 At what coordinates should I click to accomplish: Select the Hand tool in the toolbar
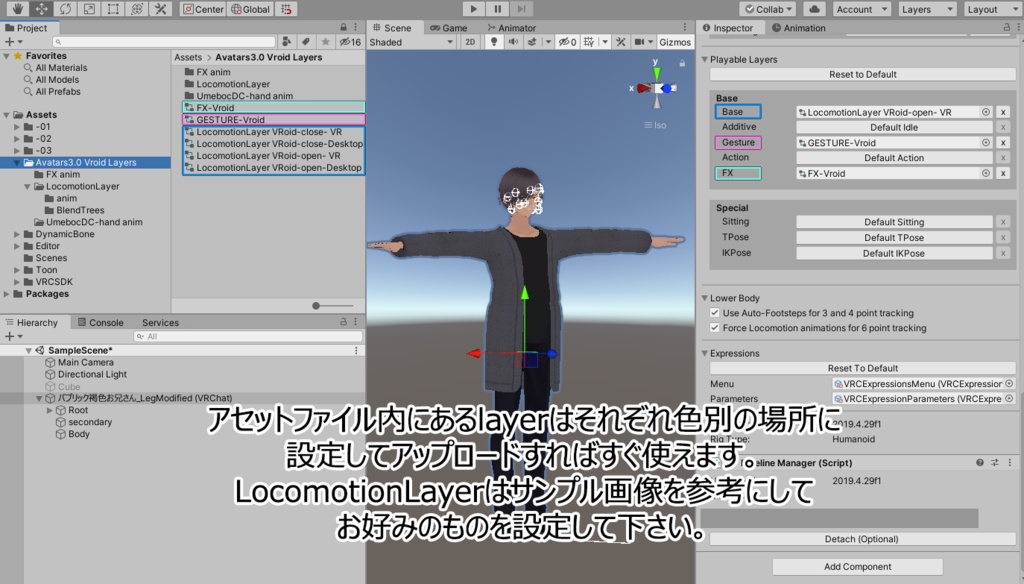(17, 9)
